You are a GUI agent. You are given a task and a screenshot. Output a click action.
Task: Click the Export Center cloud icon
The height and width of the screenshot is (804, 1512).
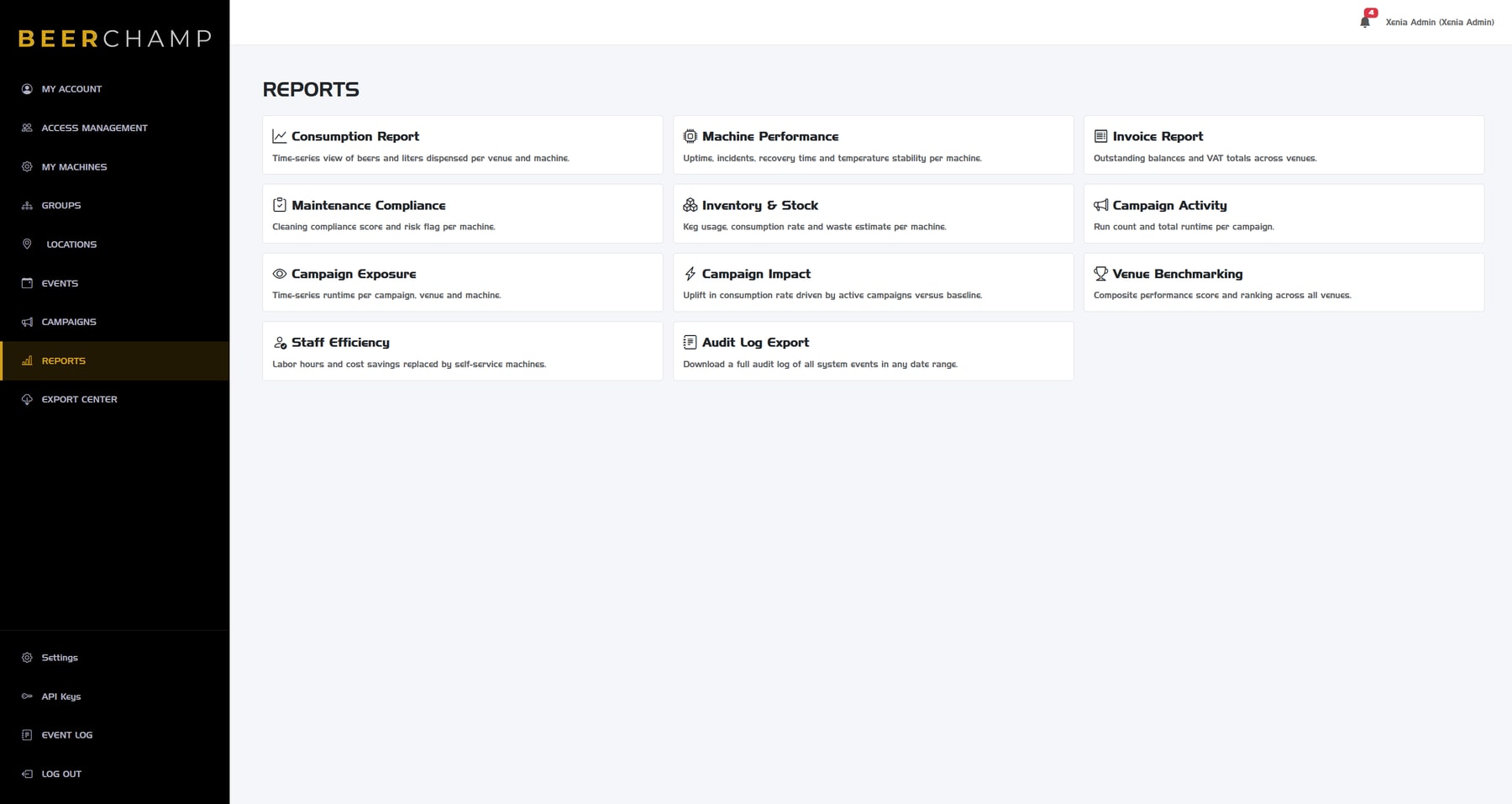click(27, 399)
